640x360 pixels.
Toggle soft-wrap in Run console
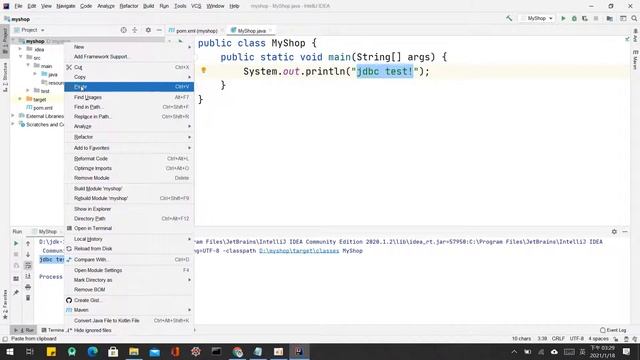point(28,265)
